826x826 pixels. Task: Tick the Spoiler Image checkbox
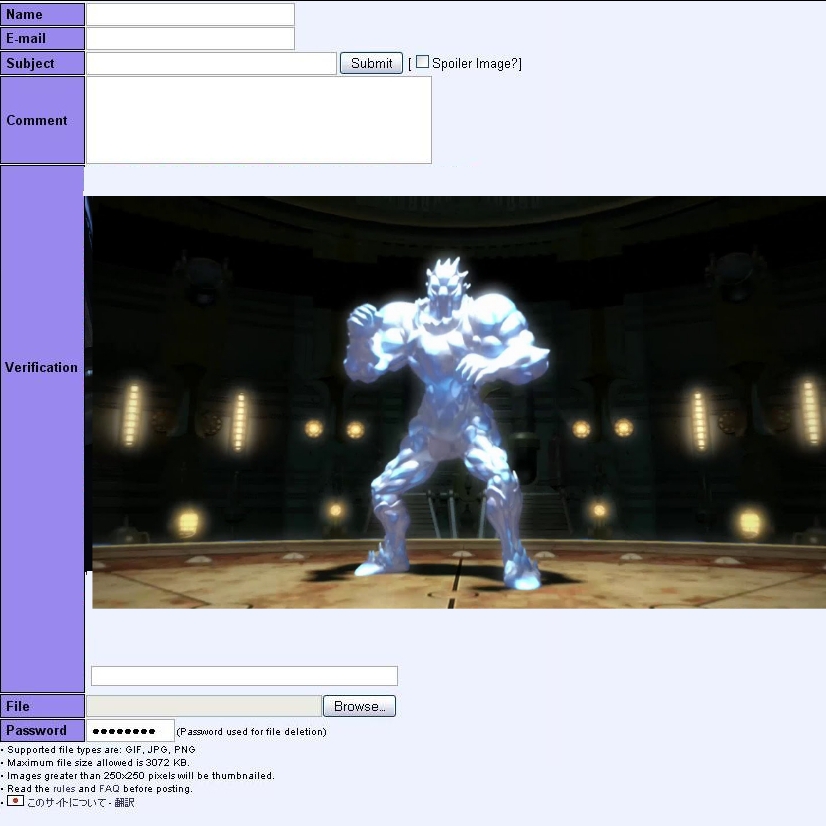tap(422, 62)
